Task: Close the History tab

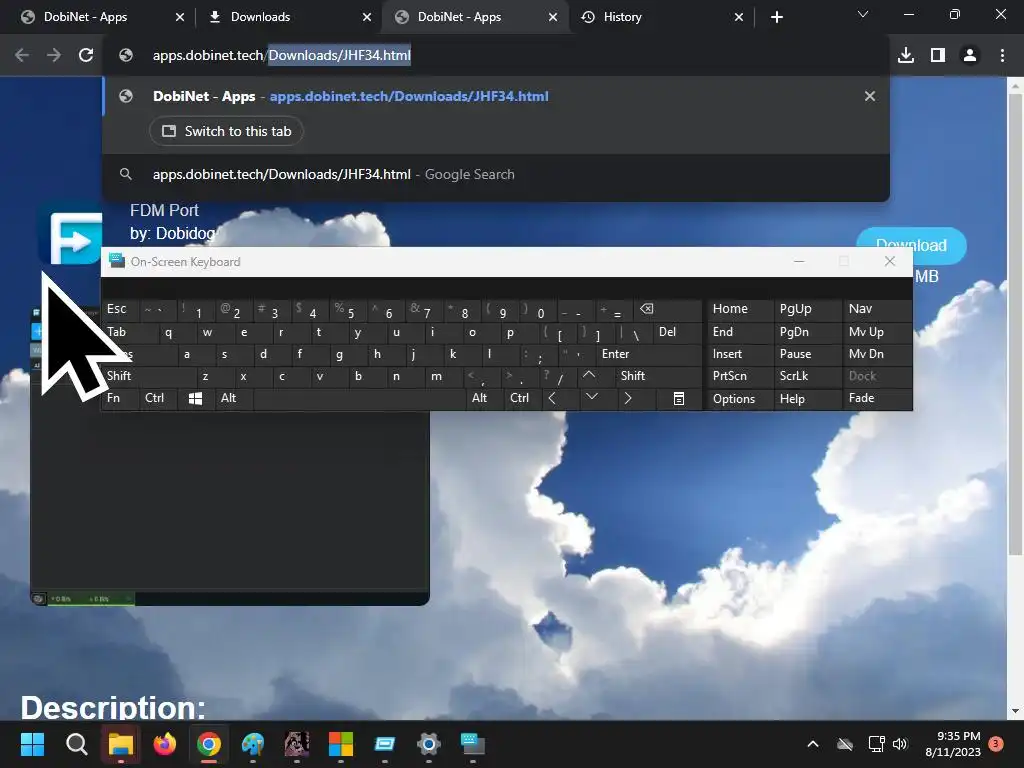Action: click(739, 17)
